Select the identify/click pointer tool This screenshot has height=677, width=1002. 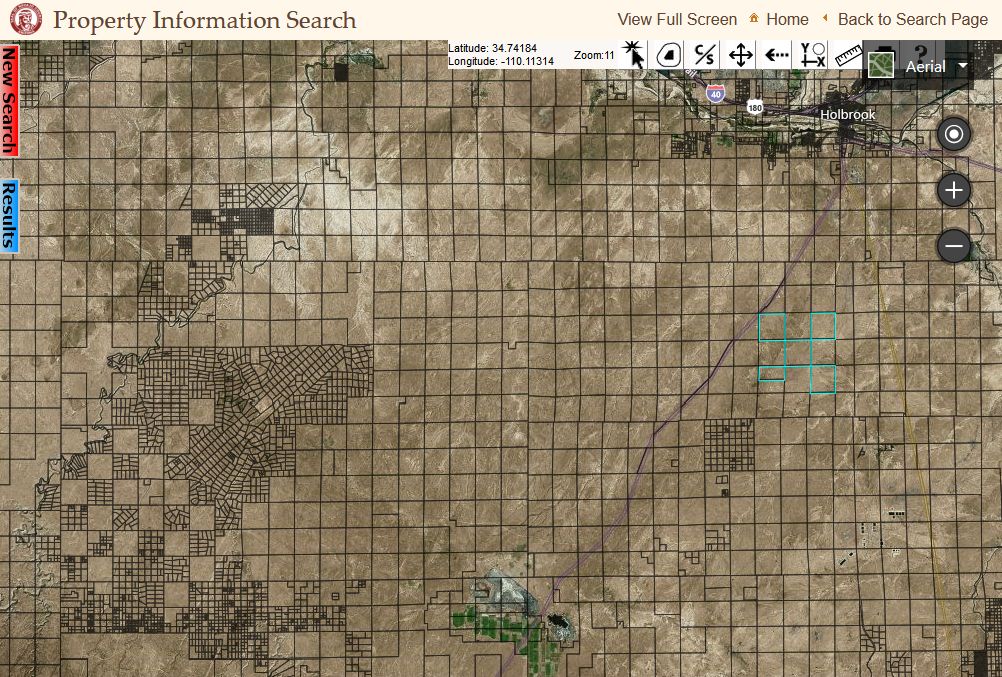click(634, 54)
